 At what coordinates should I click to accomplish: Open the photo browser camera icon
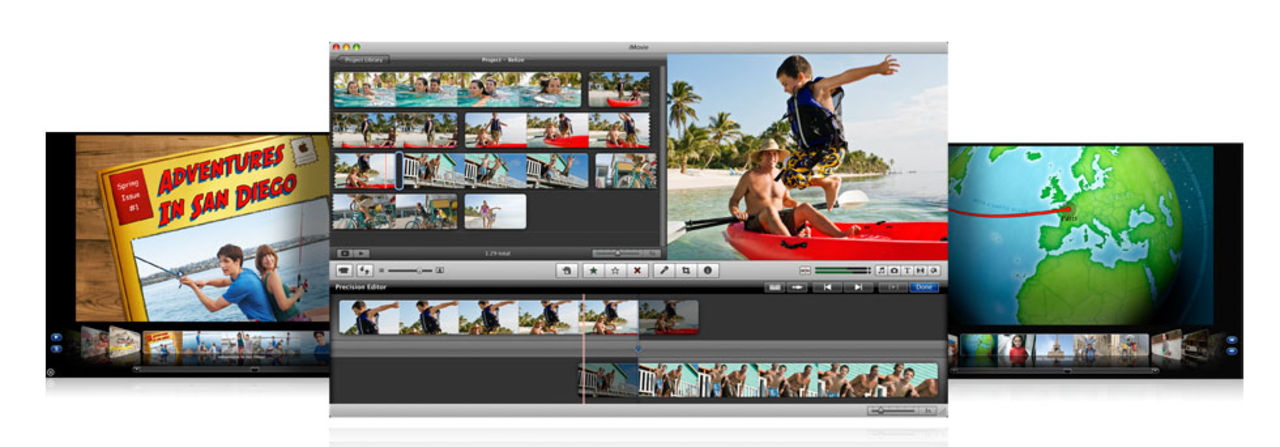click(894, 270)
